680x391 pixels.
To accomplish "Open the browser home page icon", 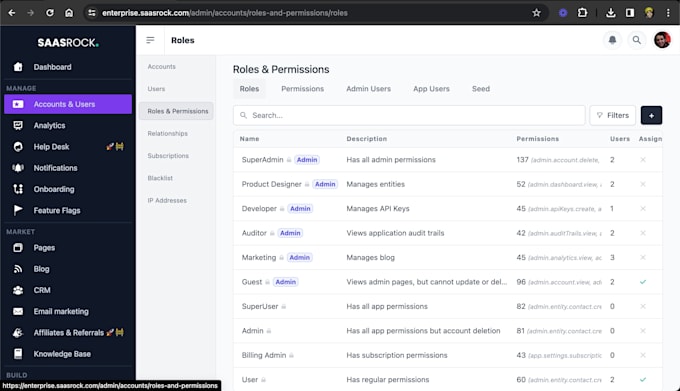I will click(x=69, y=13).
